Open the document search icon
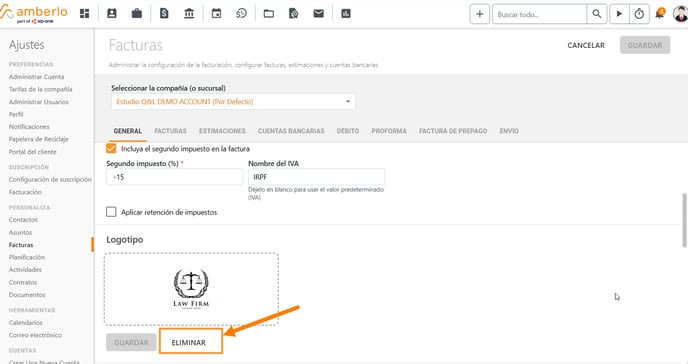688x364 pixels. pyautogui.click(x=294, y=14)
